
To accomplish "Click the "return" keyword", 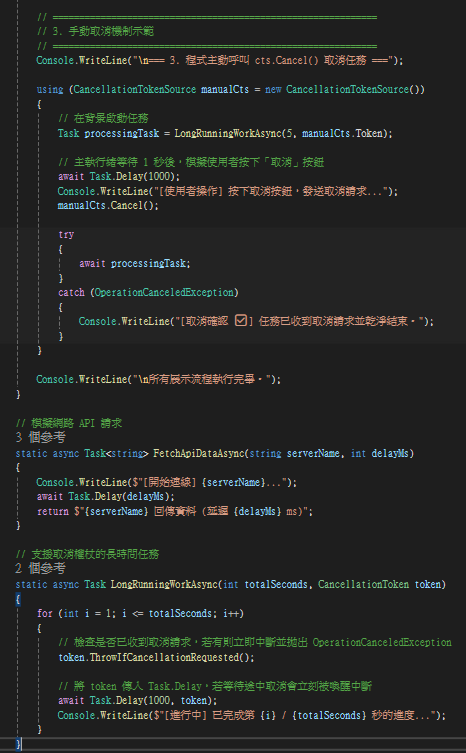I will (53, 512).
